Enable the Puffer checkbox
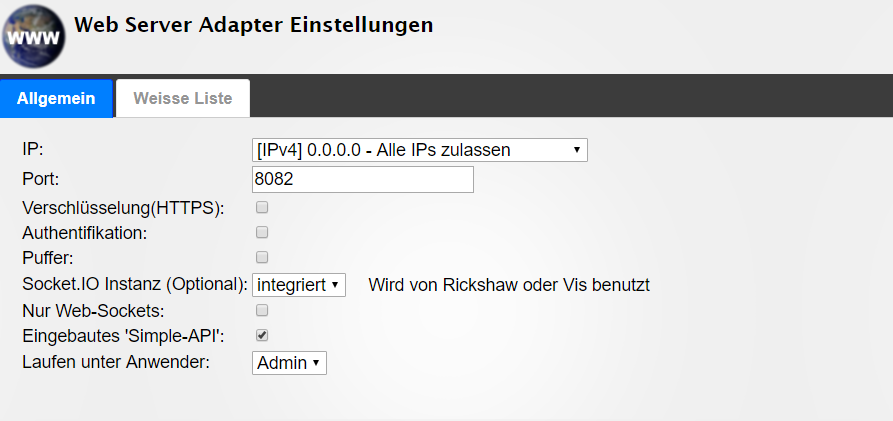 [x=262, y=258]
